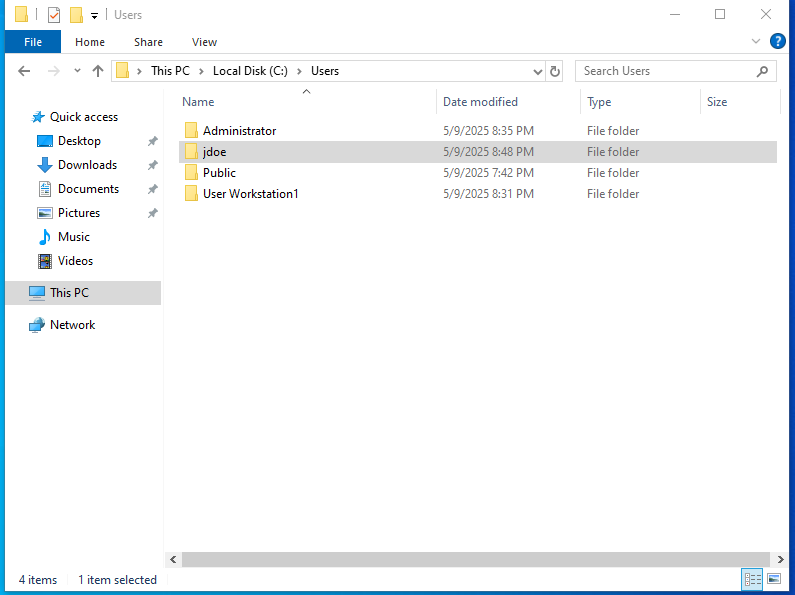Select This PC in the navigation pane

pyautogui.click(x=83, y=293)
